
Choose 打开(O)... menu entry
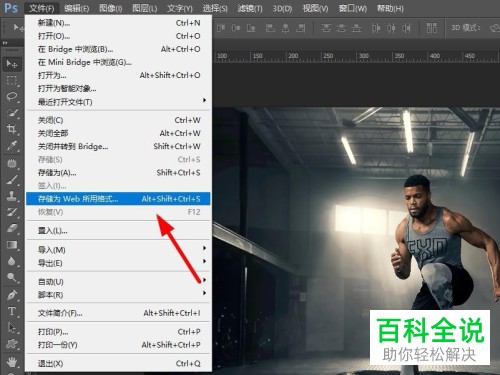click(118, 36)
